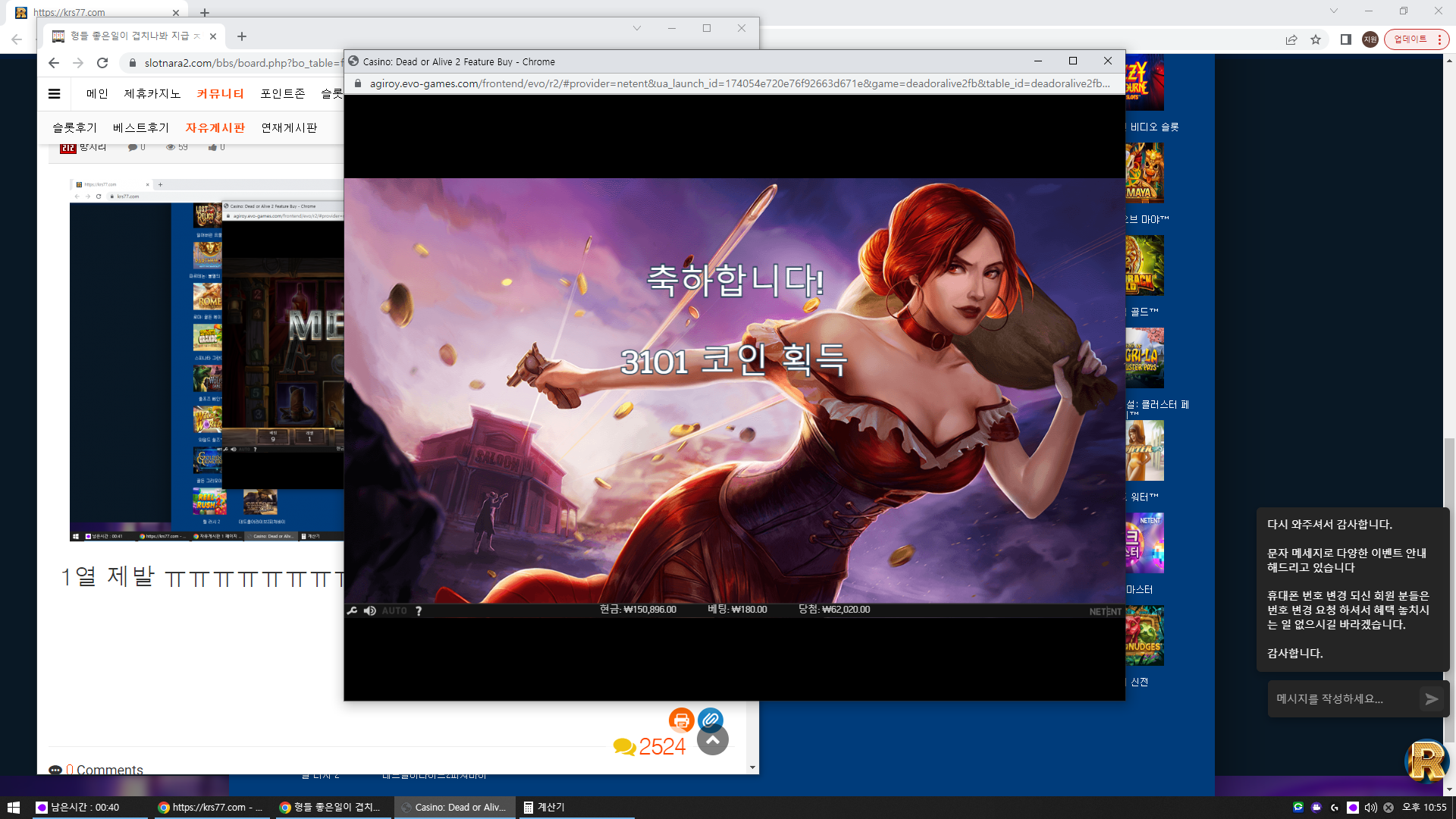The height and width of the screenshot is (819, 1456).
Task: Open the post's embedded screenshot image
Action: point(206,360)
